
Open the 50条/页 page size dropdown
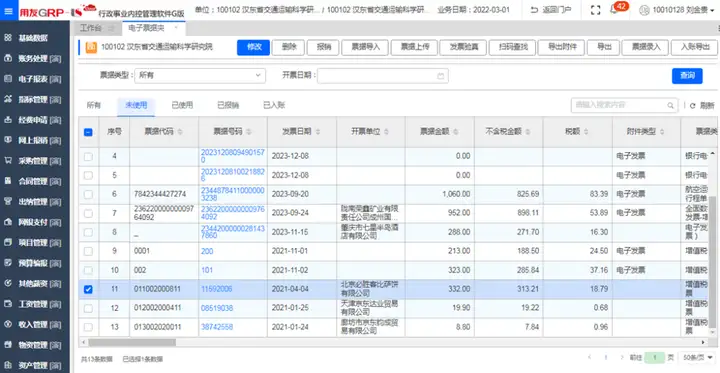coord(698,357)
